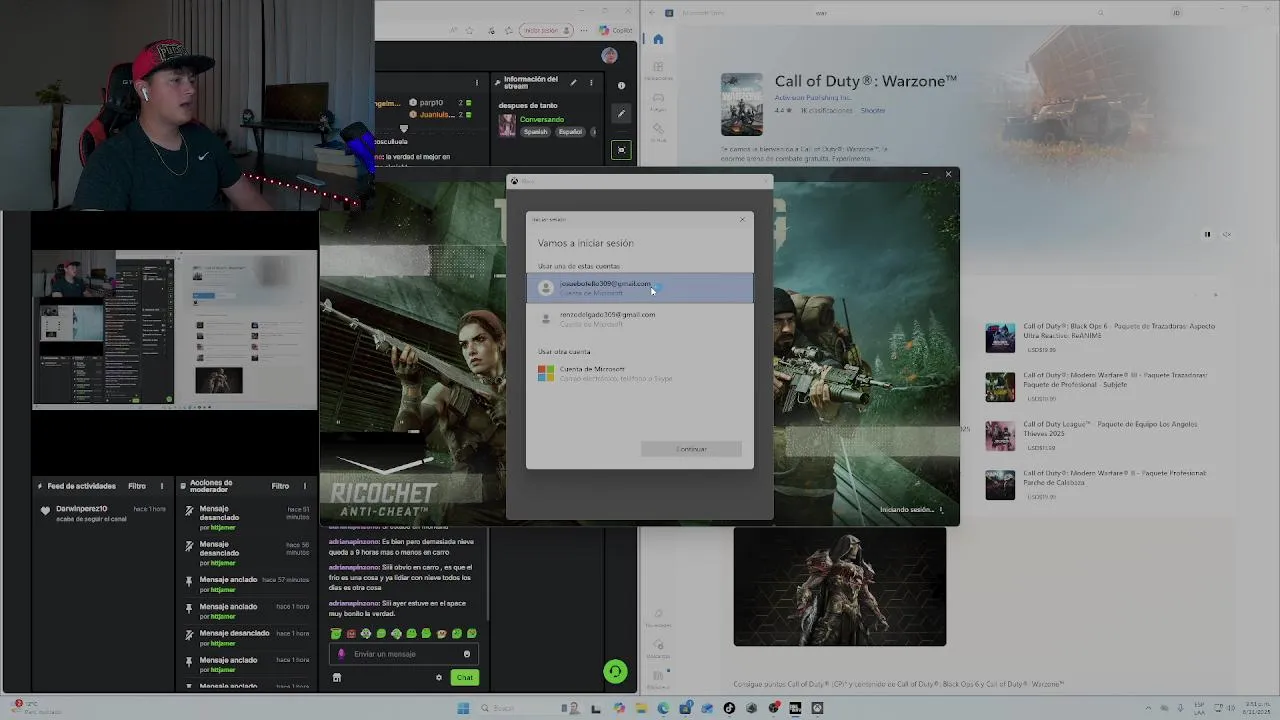The height and width of the screenshot is (720, 1280).
Task: Select the josuebotello309@gmail.com account
Action: click(640, 288)
